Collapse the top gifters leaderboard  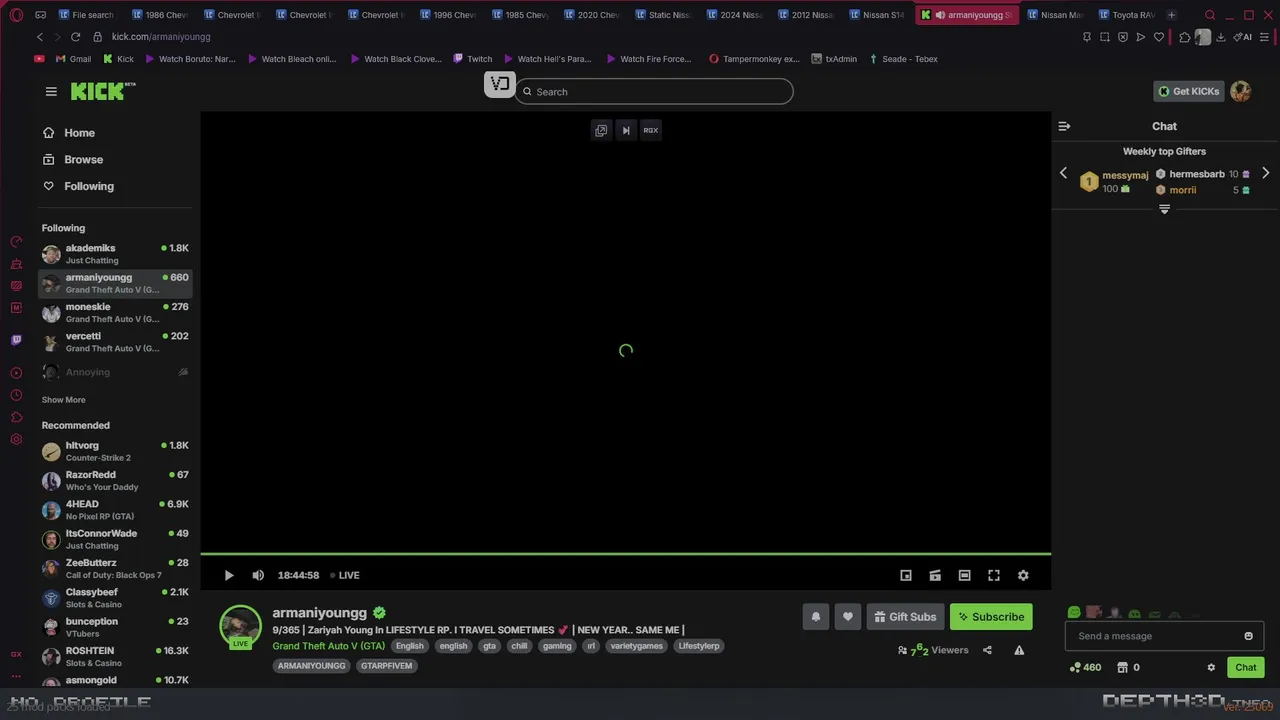[1164, 209]
